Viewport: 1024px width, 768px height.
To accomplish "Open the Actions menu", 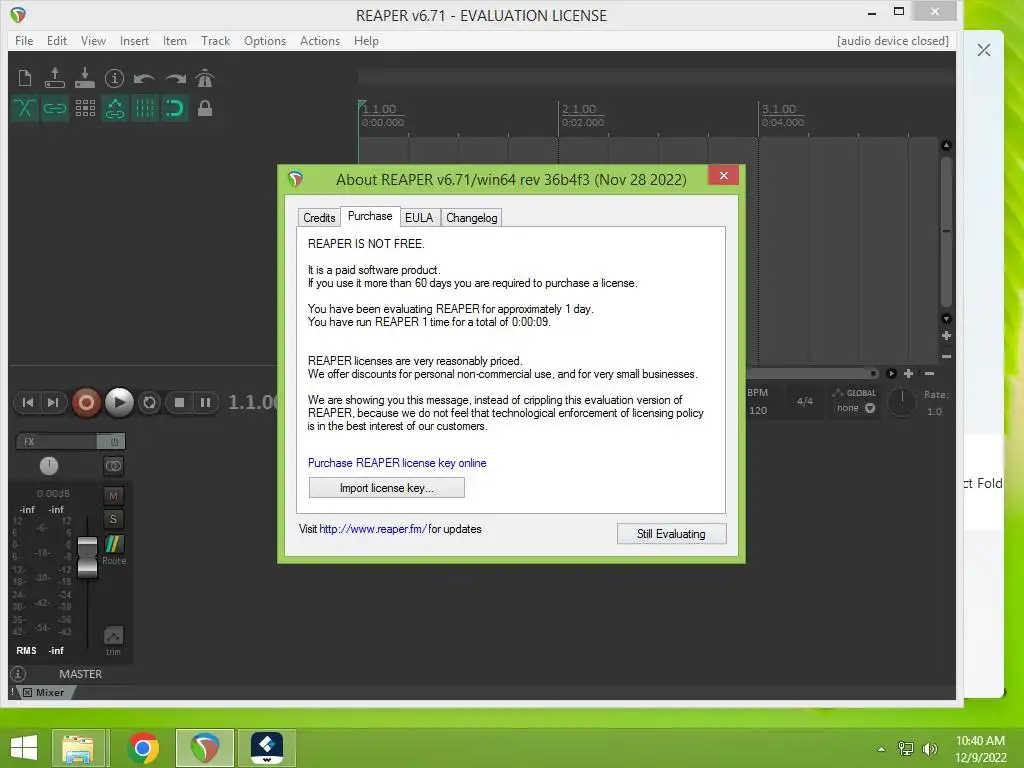I will 320,40.
